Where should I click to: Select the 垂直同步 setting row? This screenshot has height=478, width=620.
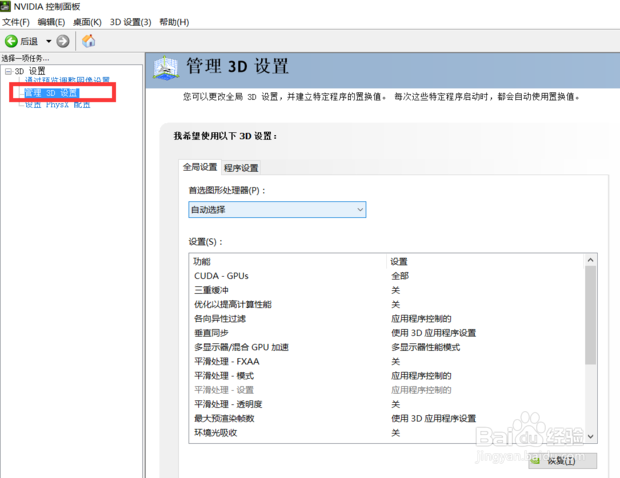(386, 333)
